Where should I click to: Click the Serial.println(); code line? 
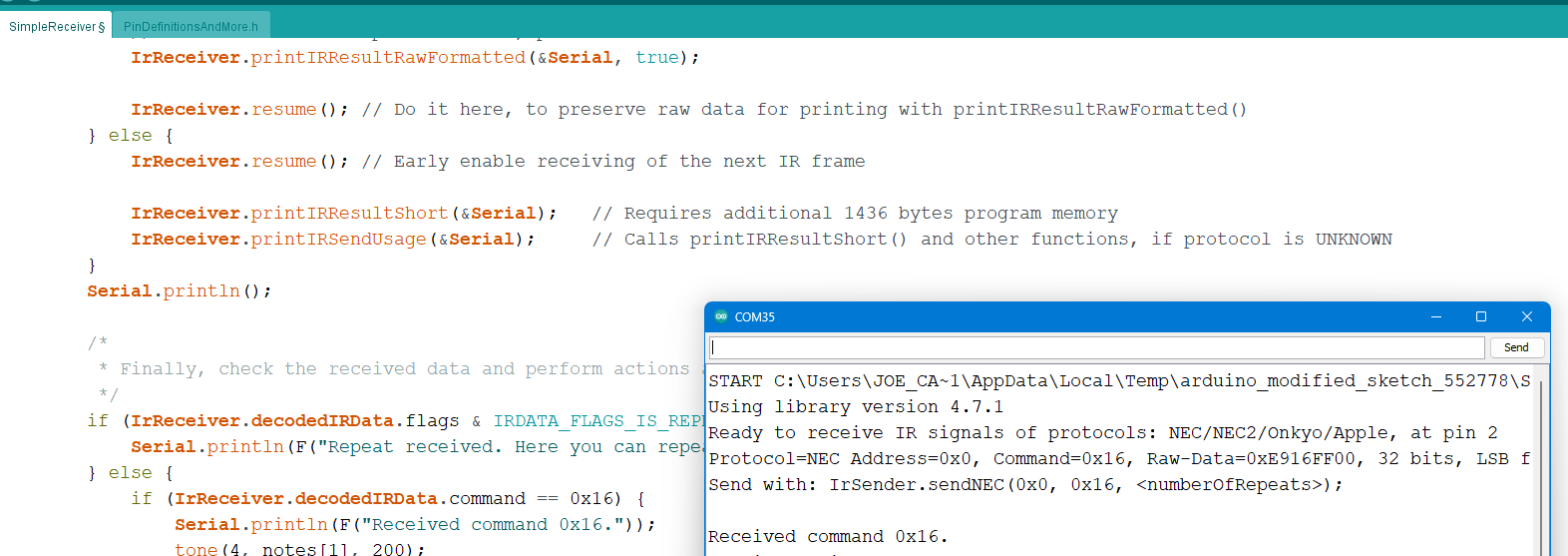click(x=179, y=290)
